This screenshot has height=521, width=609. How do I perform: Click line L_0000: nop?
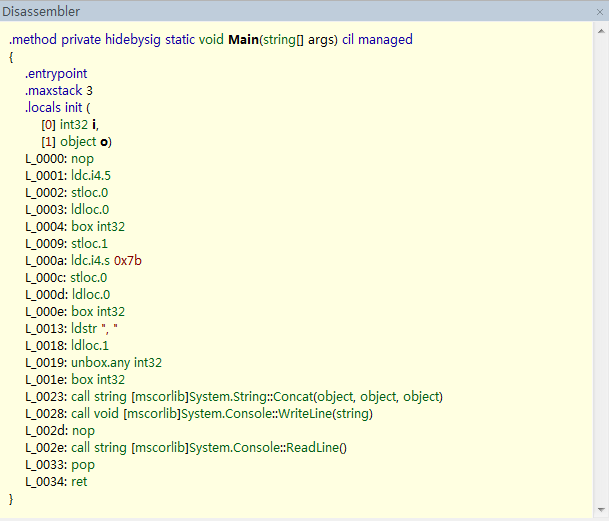59,159
